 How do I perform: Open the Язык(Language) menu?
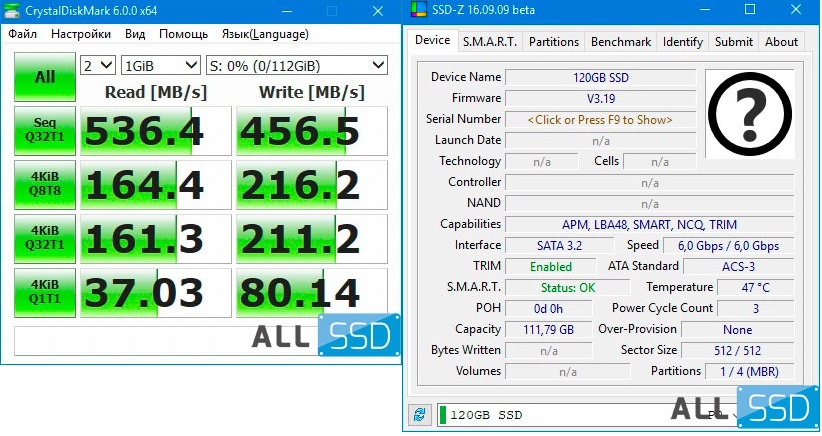coord(265,34)
